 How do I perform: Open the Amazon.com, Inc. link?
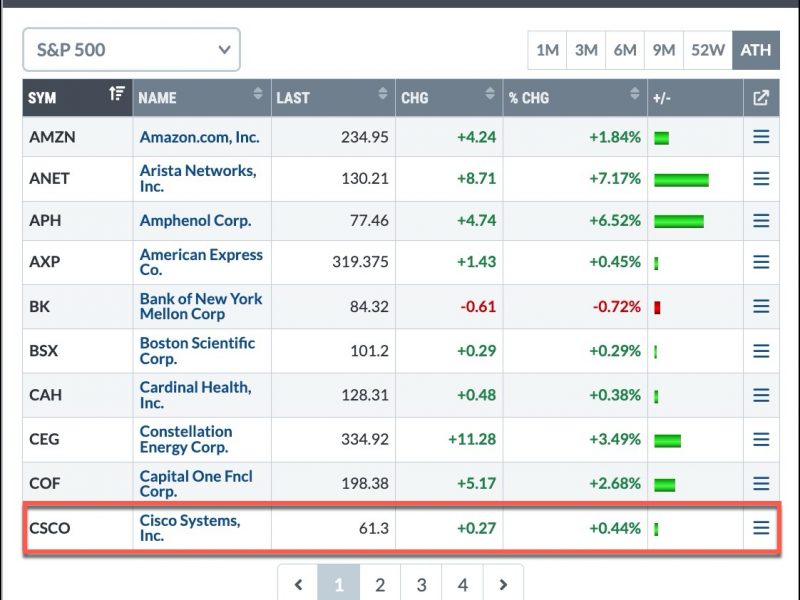point(199,137)
